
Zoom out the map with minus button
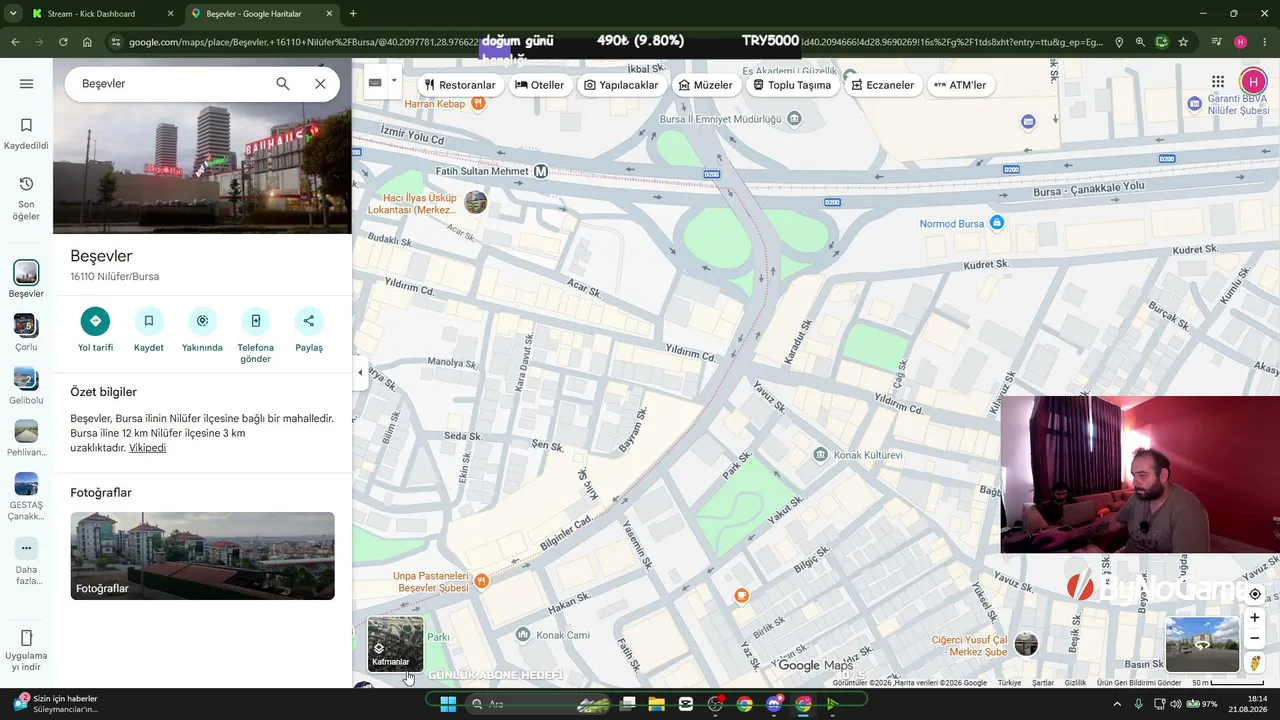(1255, 639)
